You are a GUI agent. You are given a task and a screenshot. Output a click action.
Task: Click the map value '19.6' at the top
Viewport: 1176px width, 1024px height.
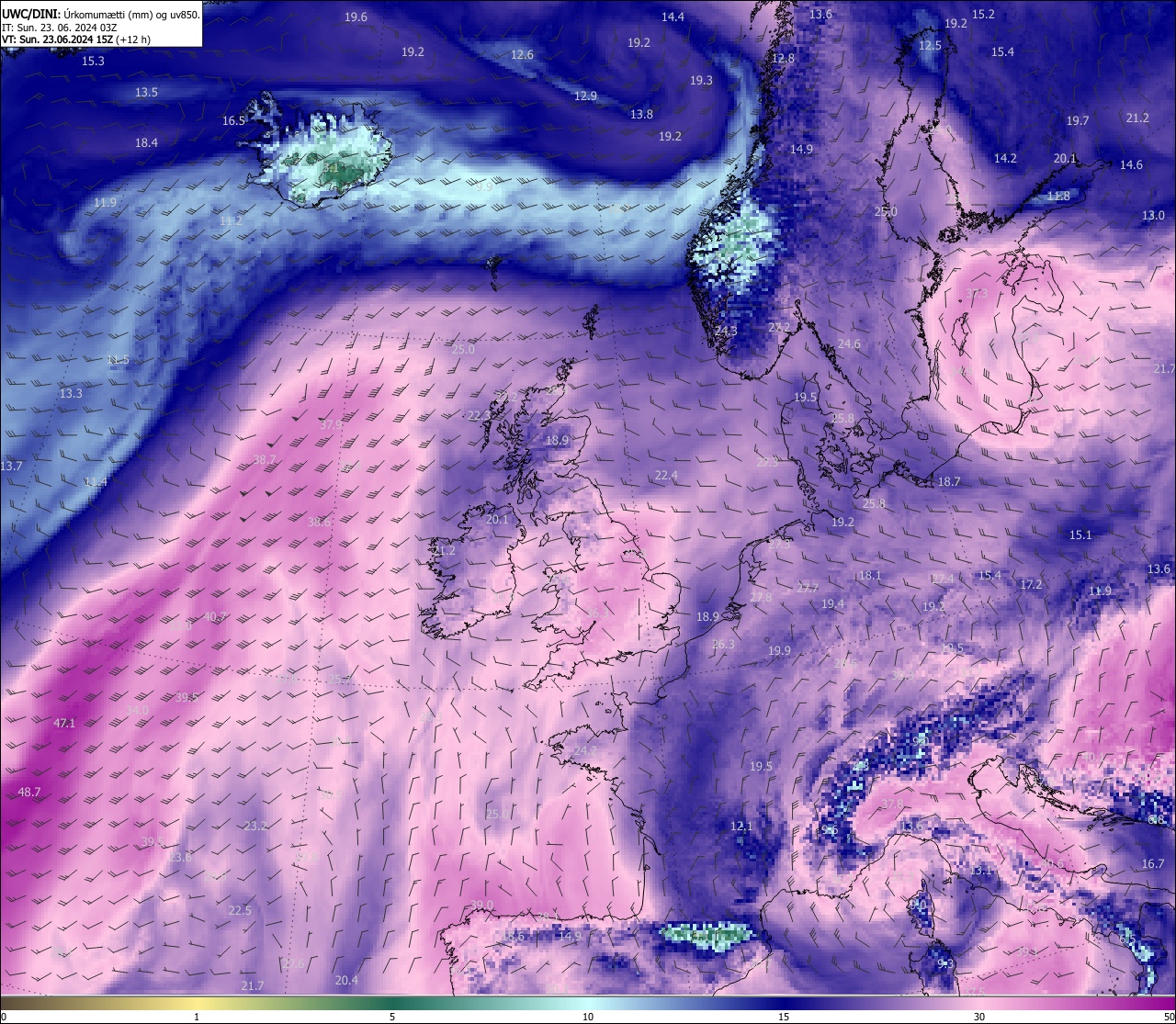[356, 17]
